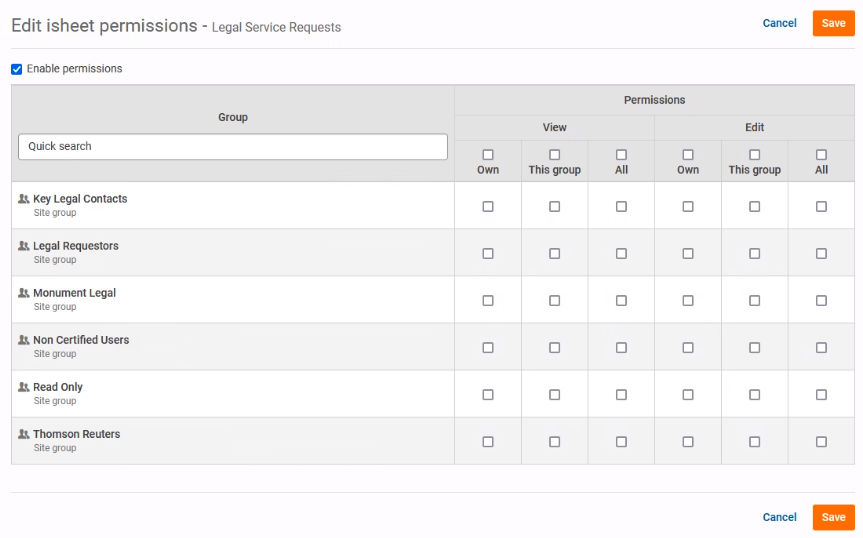Click the bottom Cancel link
This screenshot has width=863, height=538.
[779, 517]
